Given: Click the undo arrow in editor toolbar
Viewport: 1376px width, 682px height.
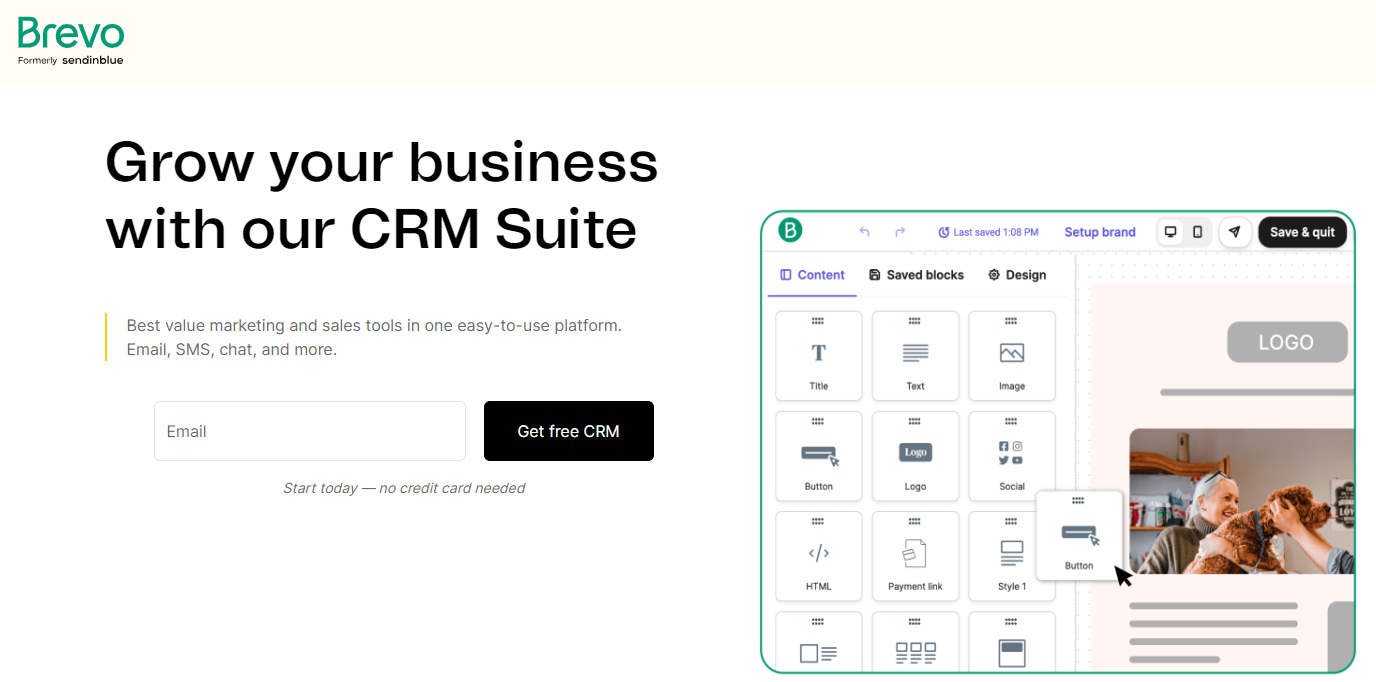Looking at the screenshot, I should click(x=865, y=232).
